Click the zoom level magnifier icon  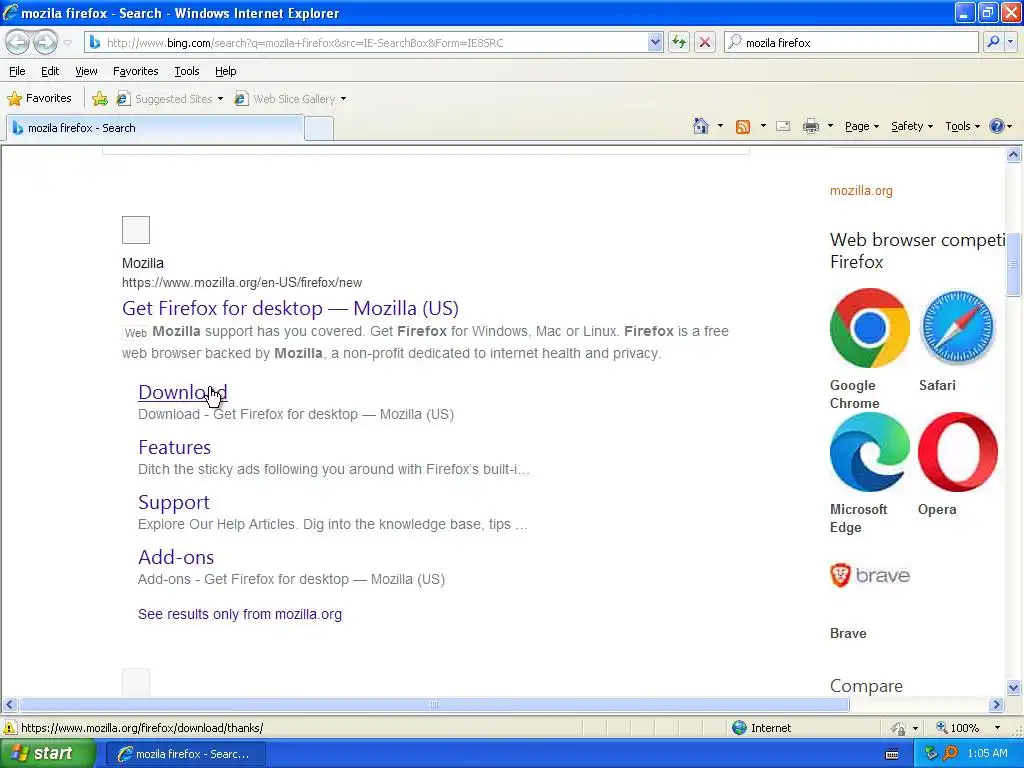point(942,728)
